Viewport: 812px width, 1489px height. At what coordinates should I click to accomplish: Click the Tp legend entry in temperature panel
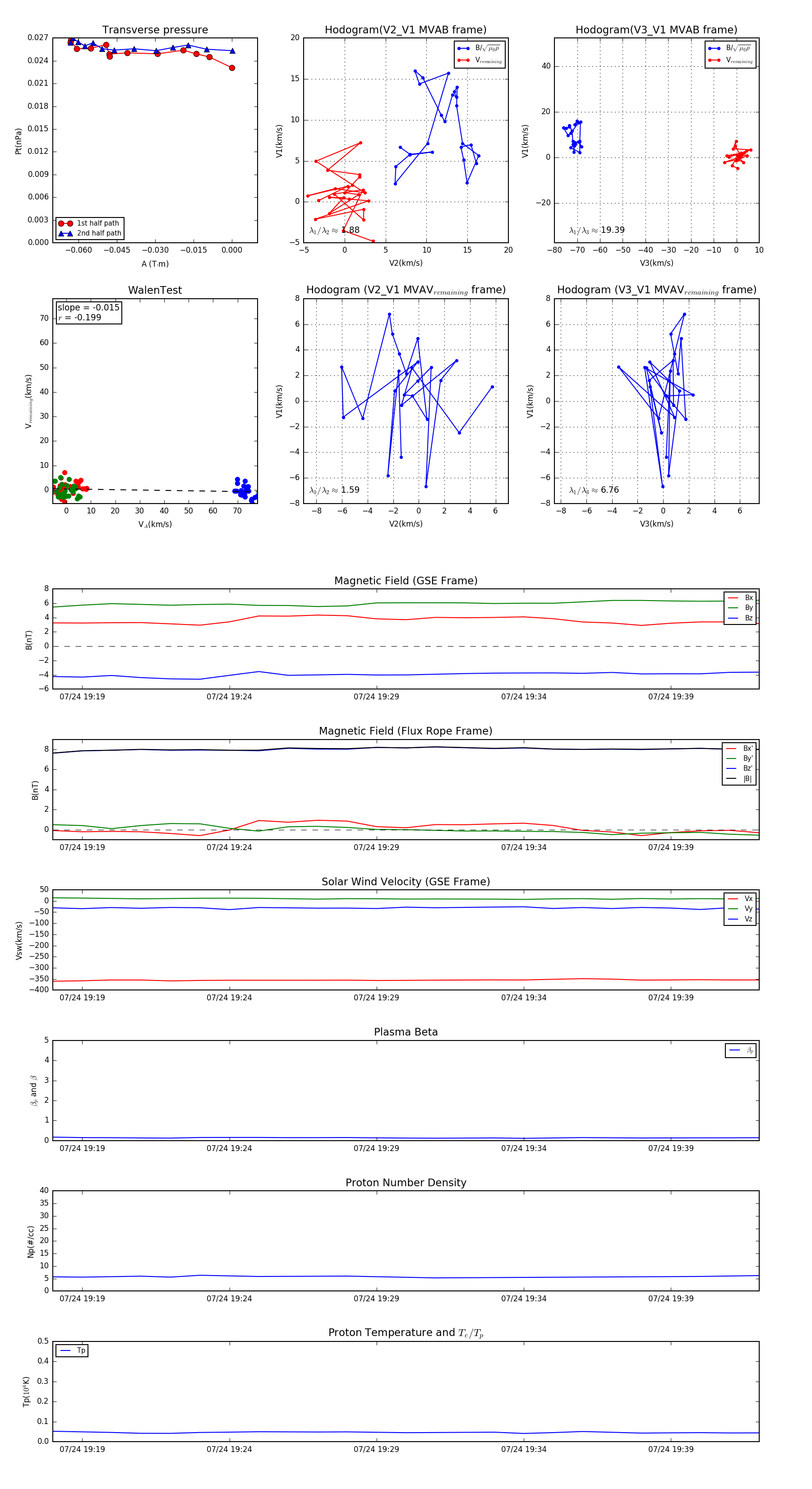click(72, 1351)
